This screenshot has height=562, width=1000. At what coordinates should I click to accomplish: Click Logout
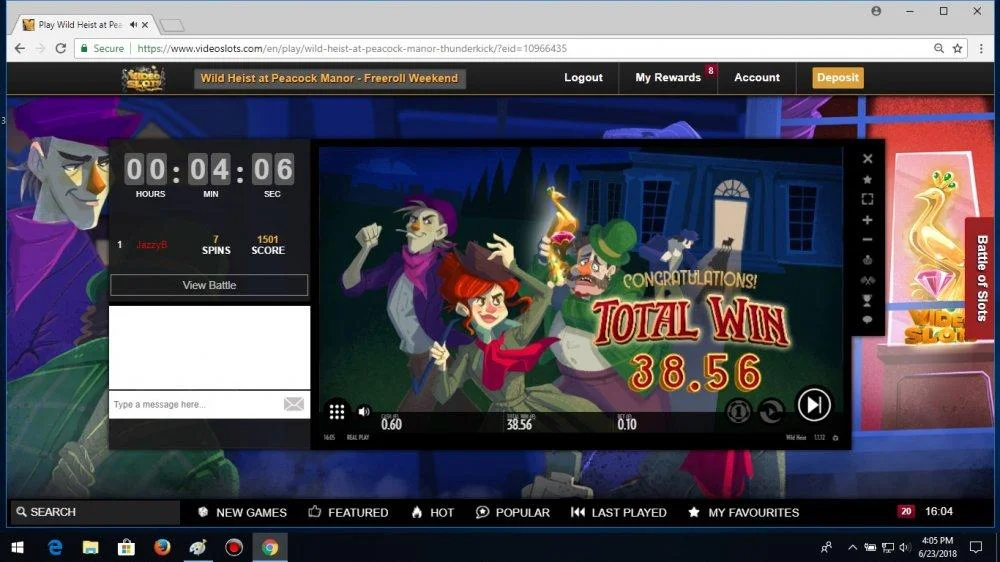(583, 78)
